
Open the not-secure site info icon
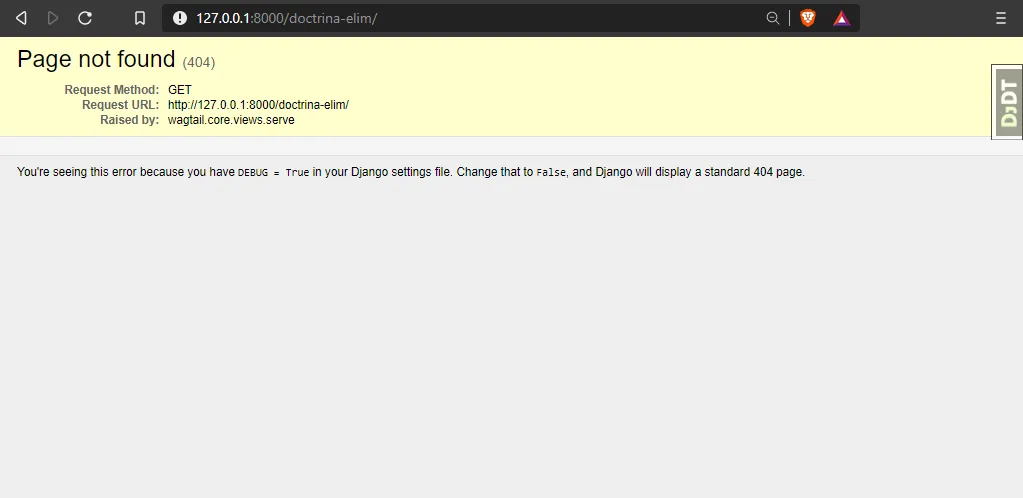(x=180, y=18)
